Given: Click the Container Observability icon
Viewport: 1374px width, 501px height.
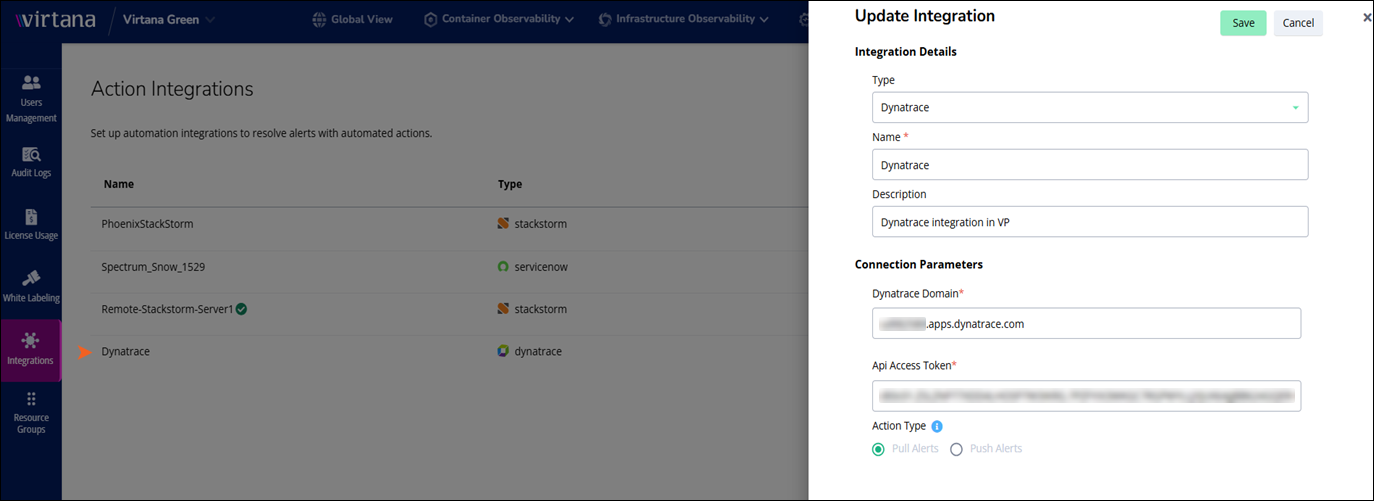Looking at the screenshot, I should [x=430, y=19].
